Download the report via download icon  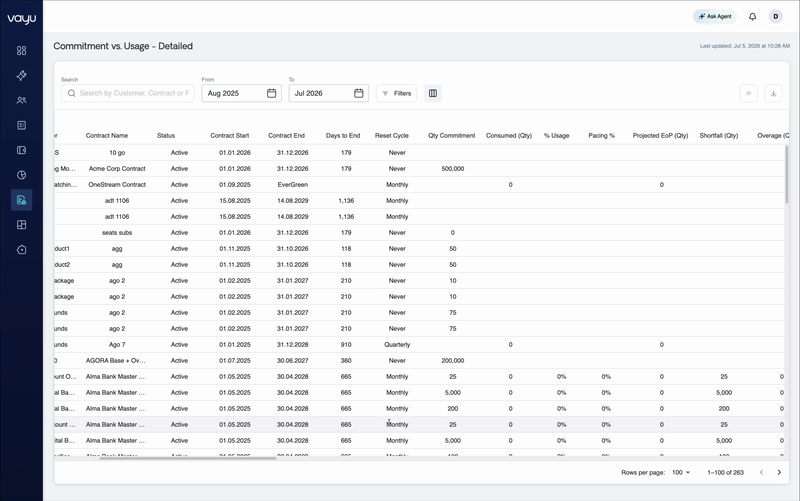[773, 93]
